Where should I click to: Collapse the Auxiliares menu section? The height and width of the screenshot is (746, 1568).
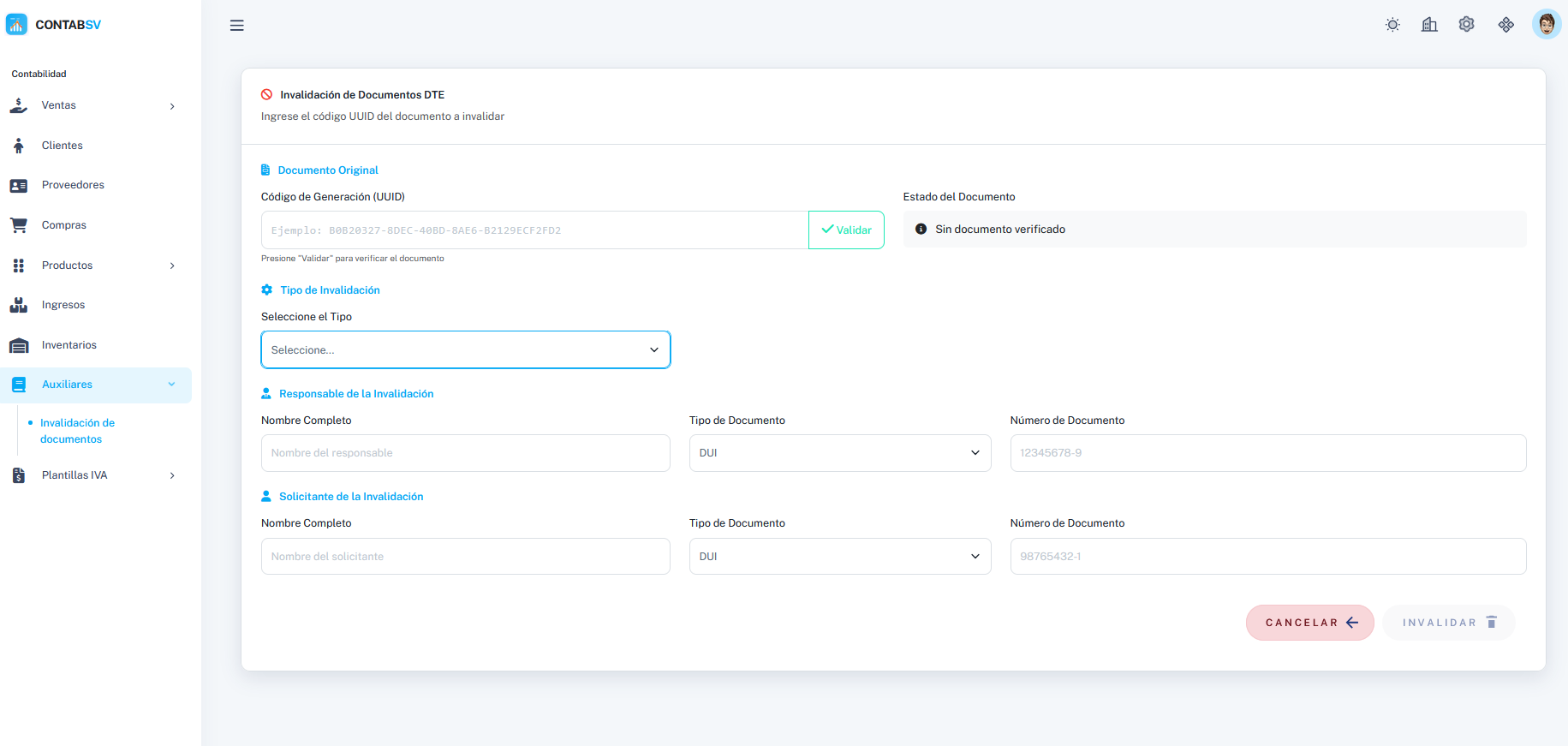point(94,385)
